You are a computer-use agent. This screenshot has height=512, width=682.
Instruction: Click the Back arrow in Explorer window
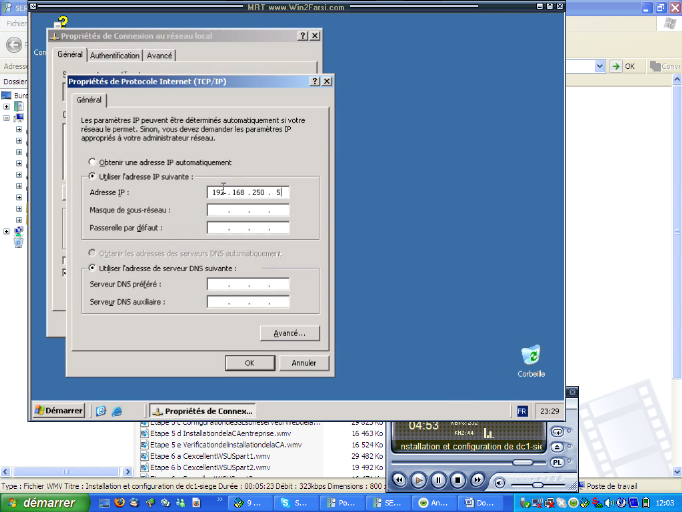[x=14, y=44]
